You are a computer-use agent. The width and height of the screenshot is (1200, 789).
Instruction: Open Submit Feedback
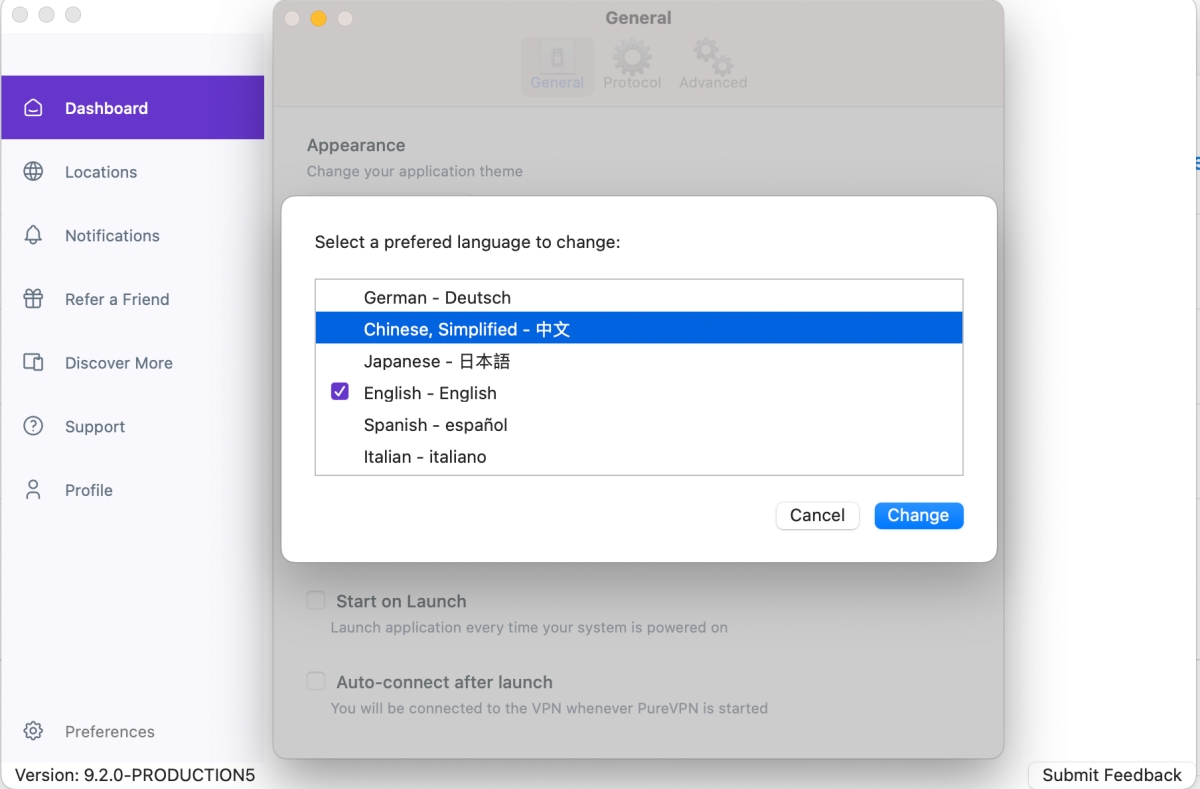(x=1112, y=775)
